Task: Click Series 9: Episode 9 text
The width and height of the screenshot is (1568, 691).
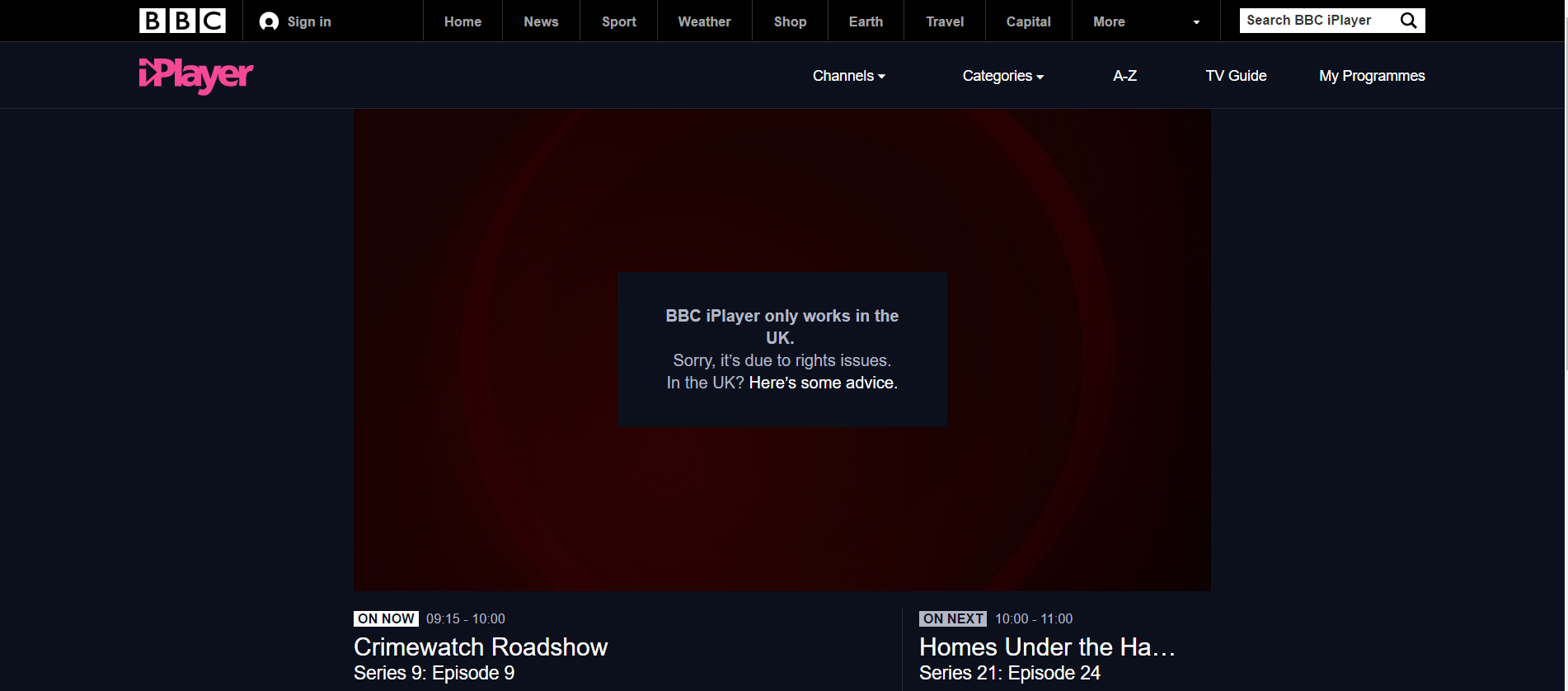Action: pyautogui.click(x=434, y=673)
